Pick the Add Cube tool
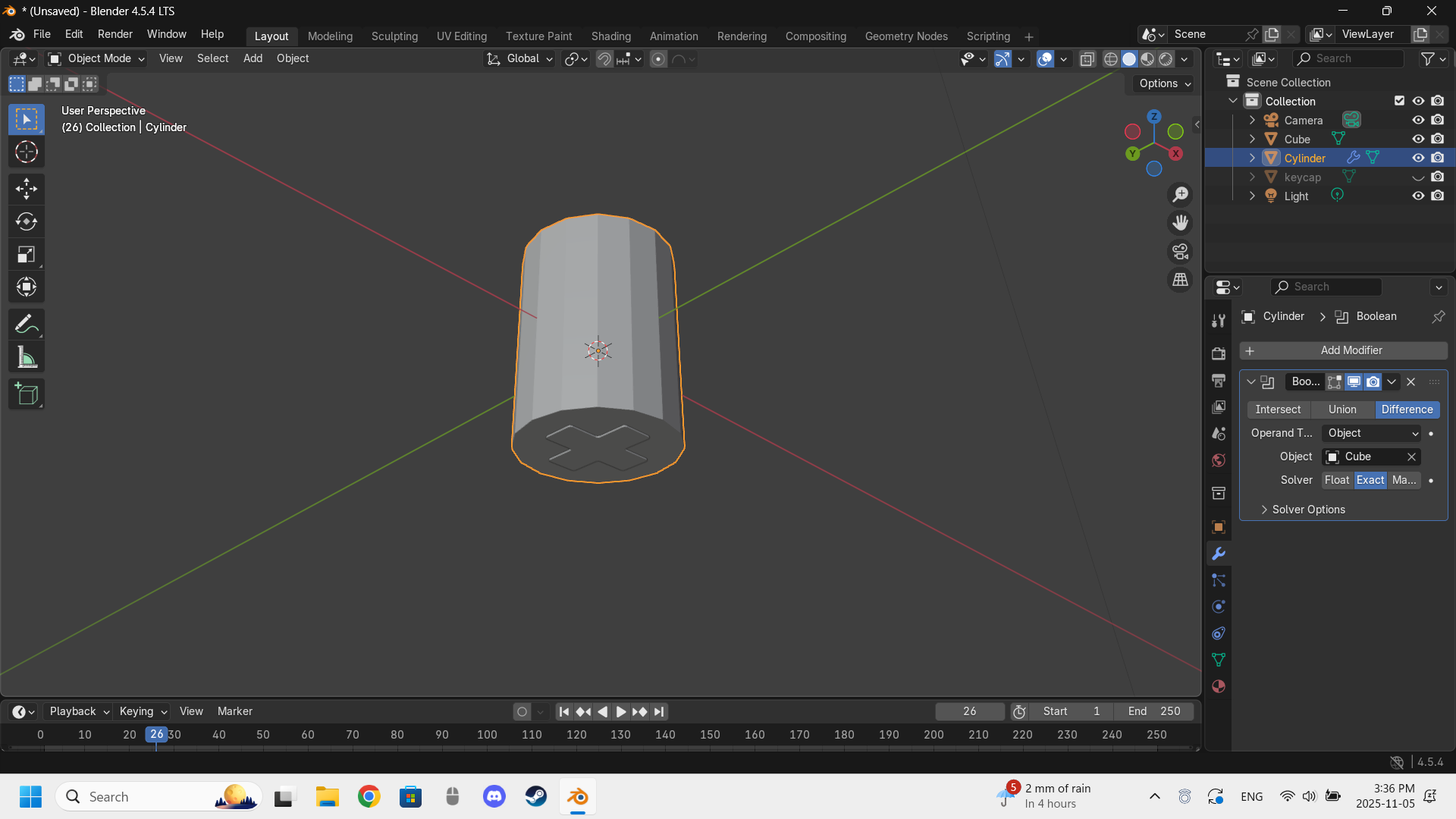 point(27,394)
